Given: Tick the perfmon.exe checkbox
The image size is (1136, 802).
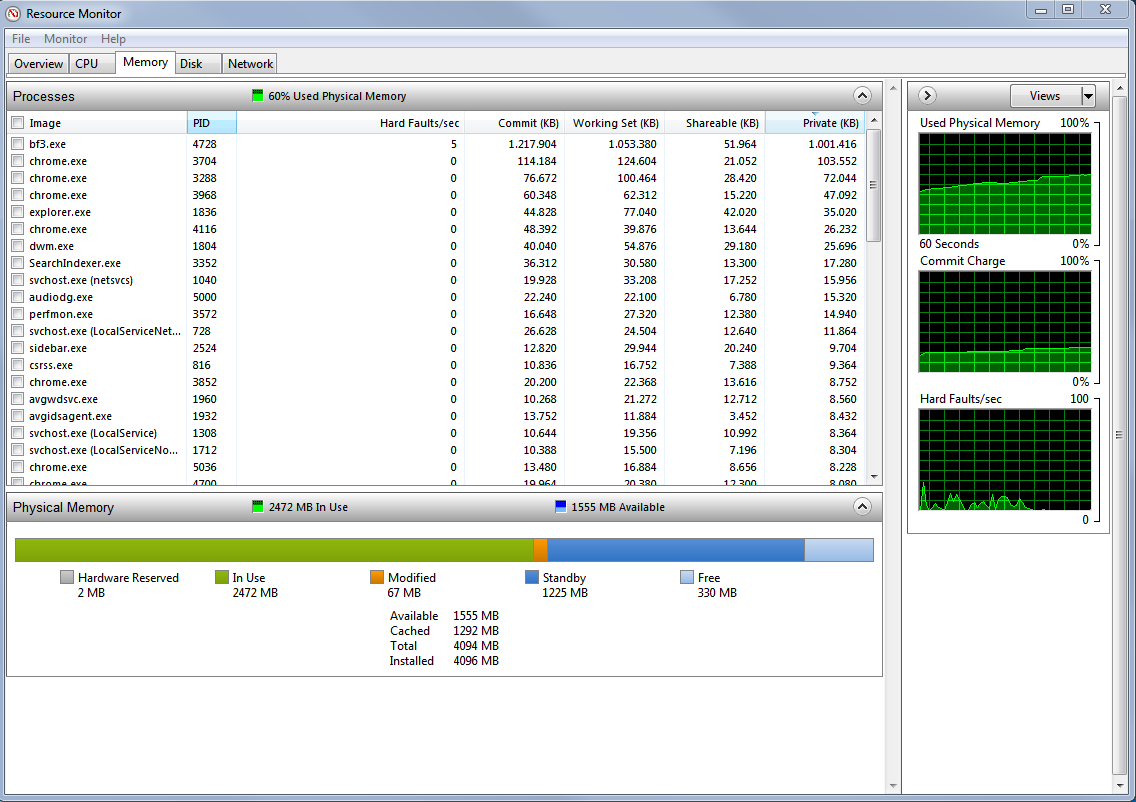Looking at the screenshot, I should click(18, 314).
